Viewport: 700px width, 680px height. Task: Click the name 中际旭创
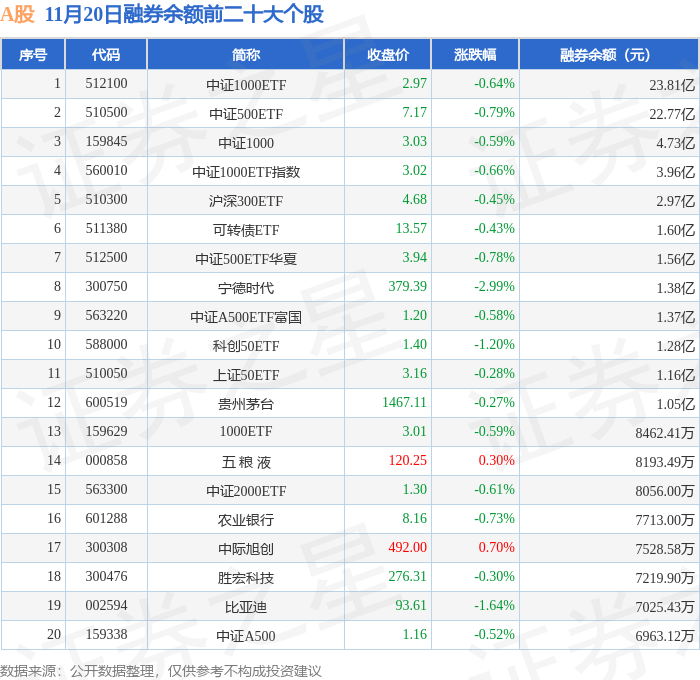click(246, 549)
